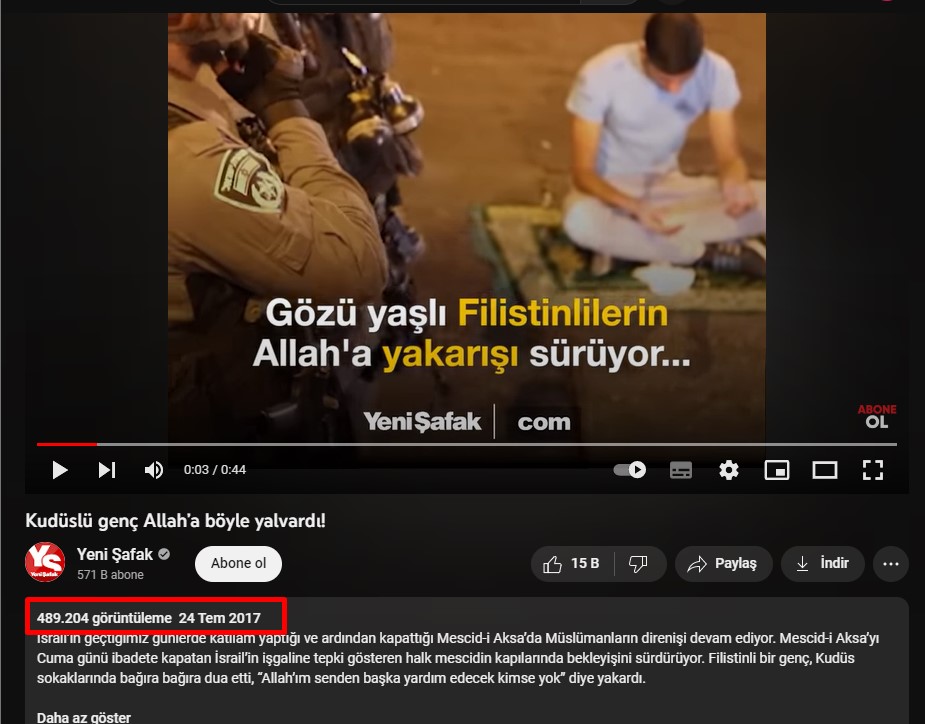Viewport: 925px width, 724px height.
Task: Mute the video volume
Action: pos(154,470)
